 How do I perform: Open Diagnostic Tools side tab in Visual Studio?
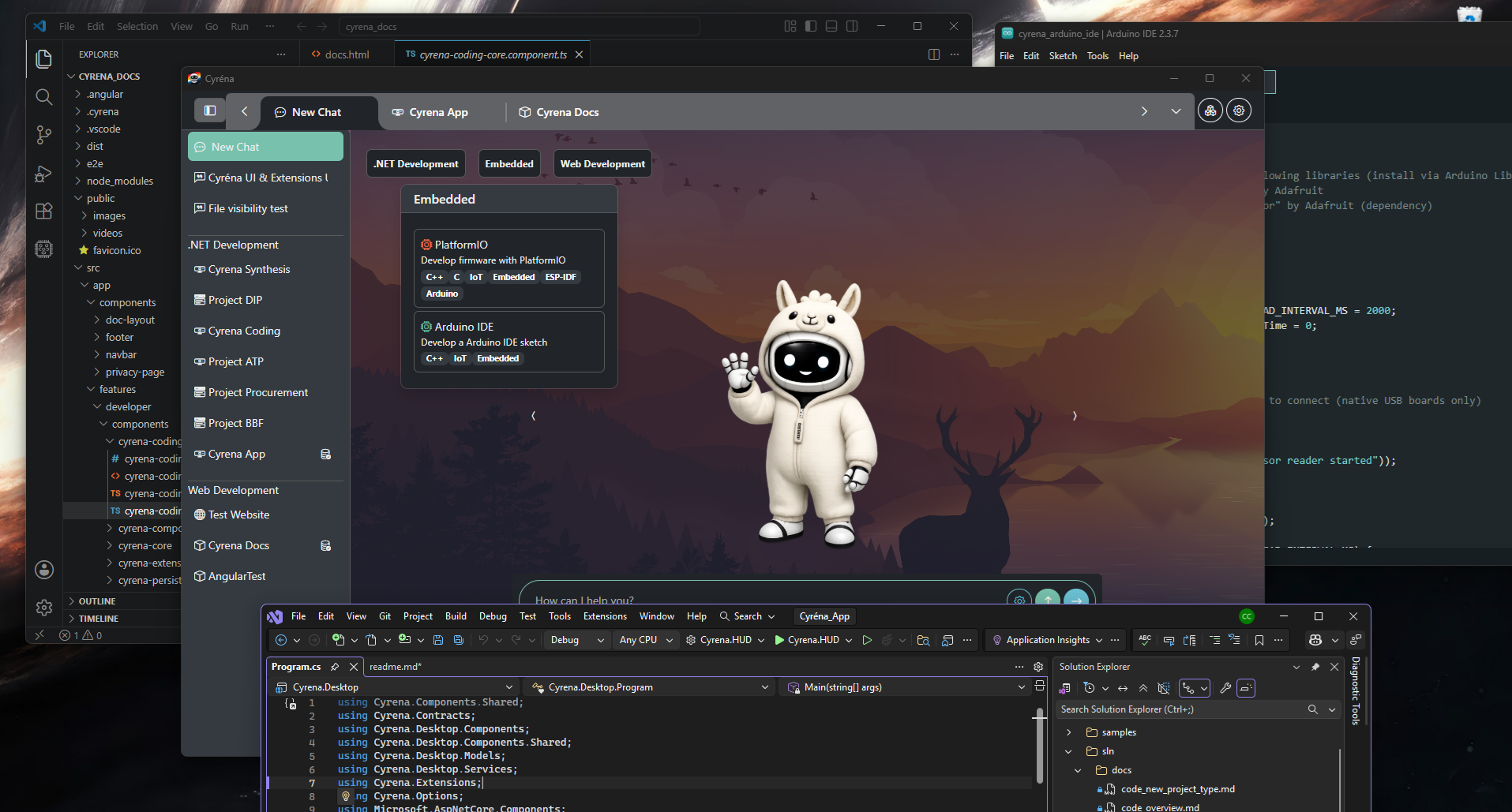[x=1356, y=690]
